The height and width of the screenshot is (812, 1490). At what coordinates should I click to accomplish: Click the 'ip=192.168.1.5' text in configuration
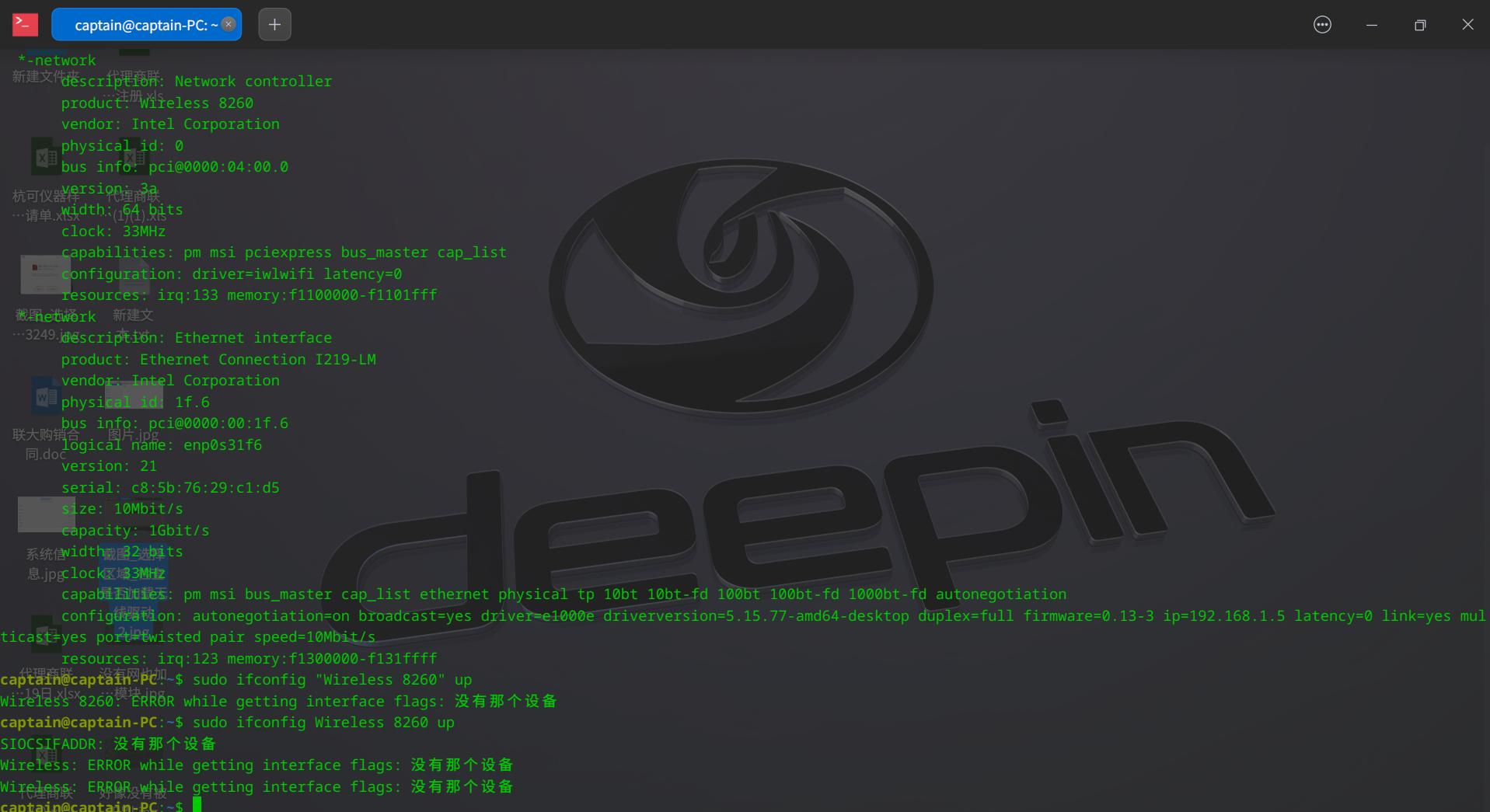coord(1224,616)
